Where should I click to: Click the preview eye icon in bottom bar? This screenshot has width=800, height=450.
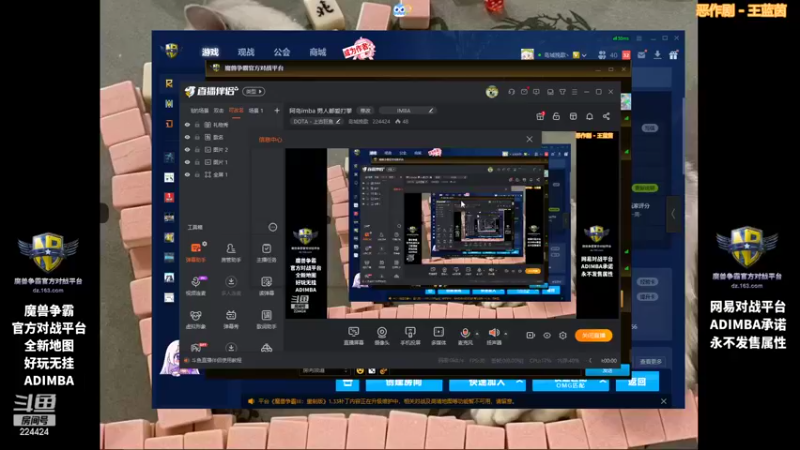[x=546, y=335]
